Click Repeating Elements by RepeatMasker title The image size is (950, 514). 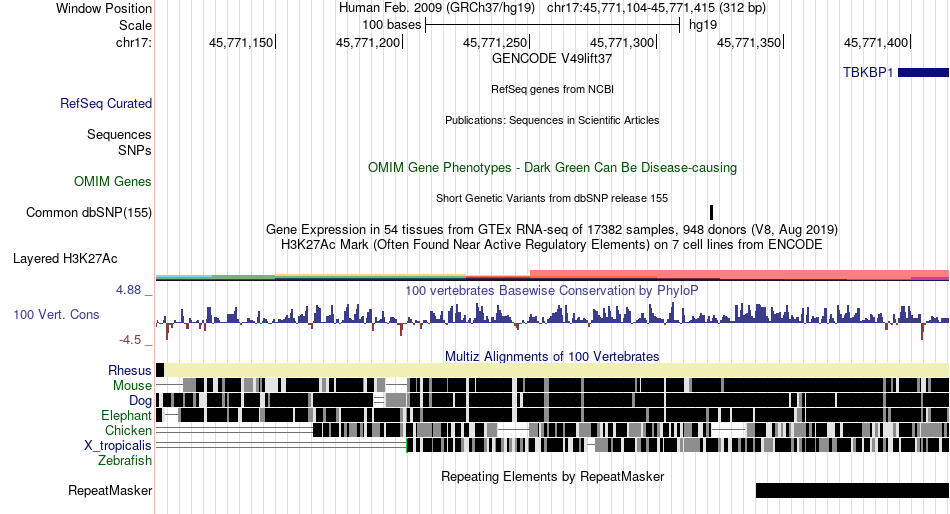pos(552,476)
